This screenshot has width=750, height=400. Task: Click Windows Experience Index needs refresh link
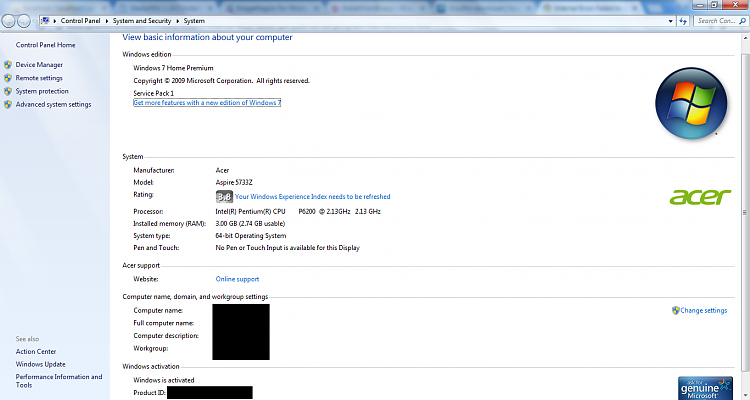312,197
